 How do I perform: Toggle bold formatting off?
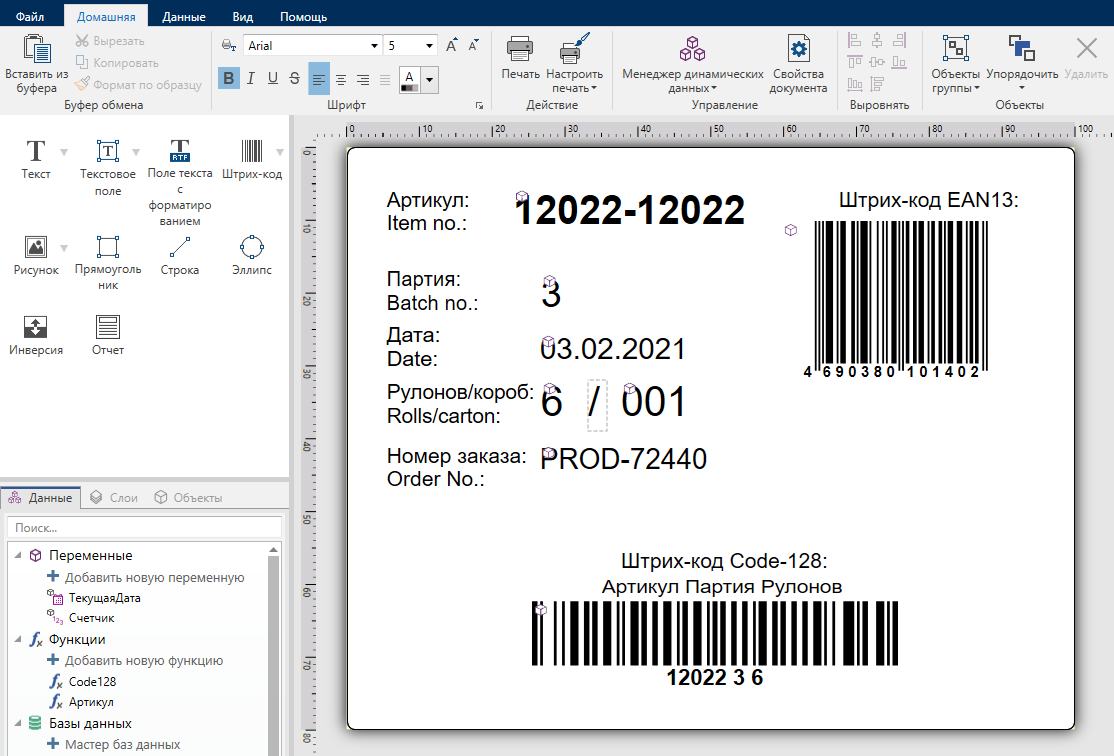click(x=229, y=79)
